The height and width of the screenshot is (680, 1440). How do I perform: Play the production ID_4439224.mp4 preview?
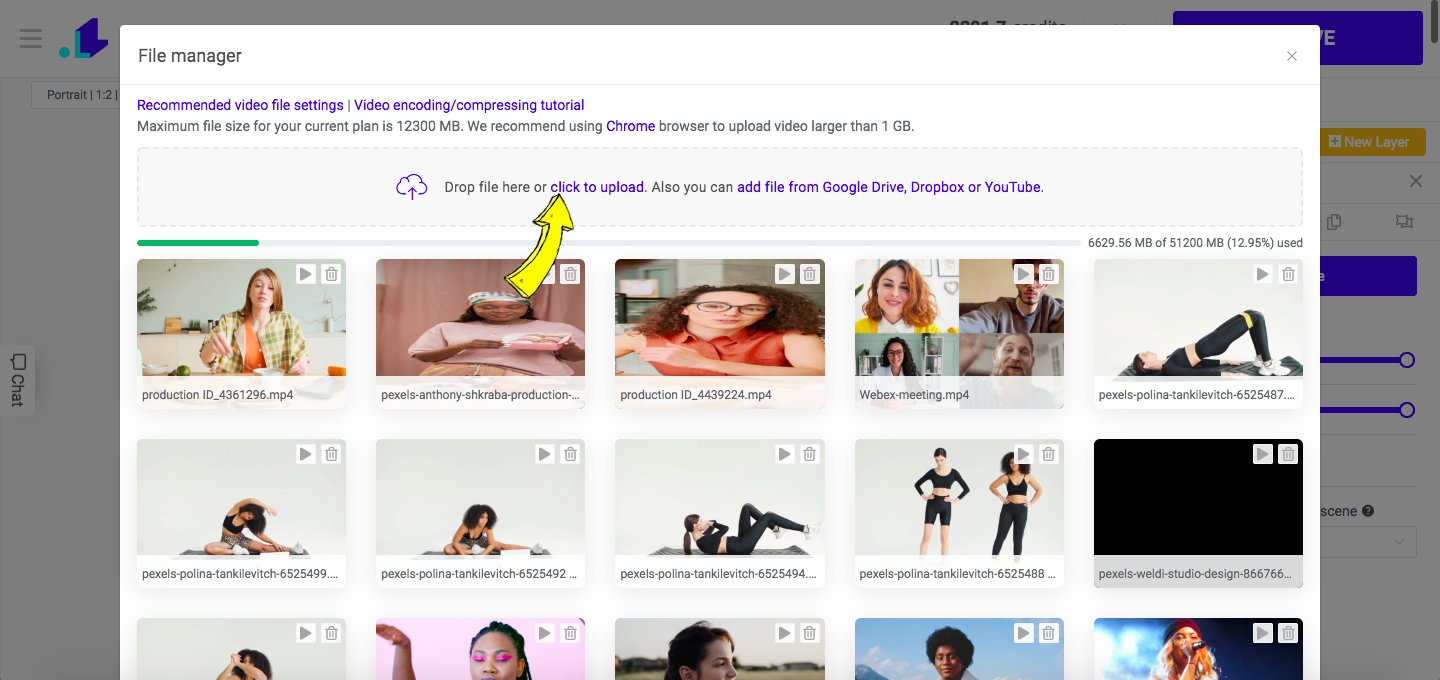point(784,273)
